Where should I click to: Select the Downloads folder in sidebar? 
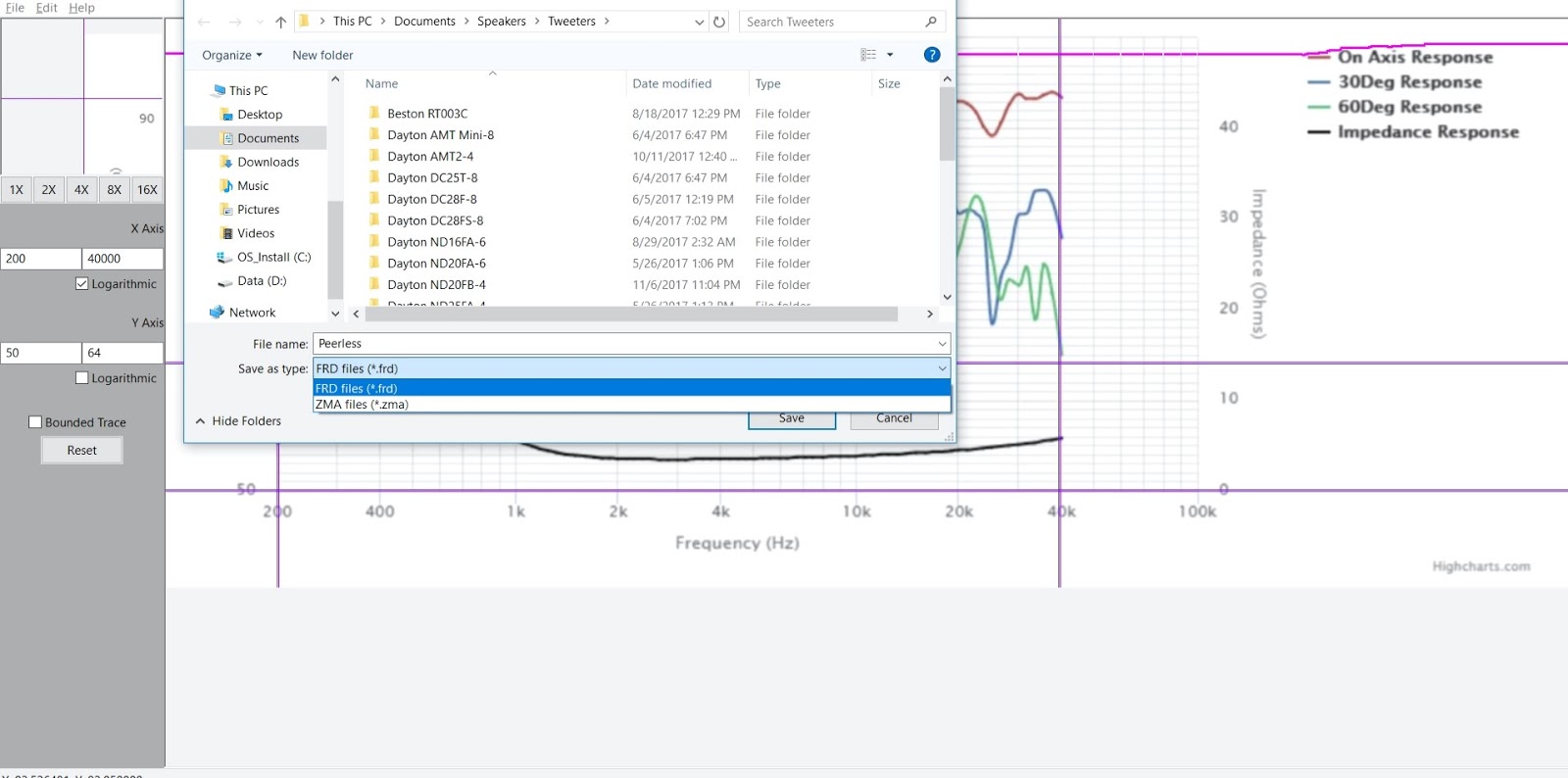tap(268, 162)
